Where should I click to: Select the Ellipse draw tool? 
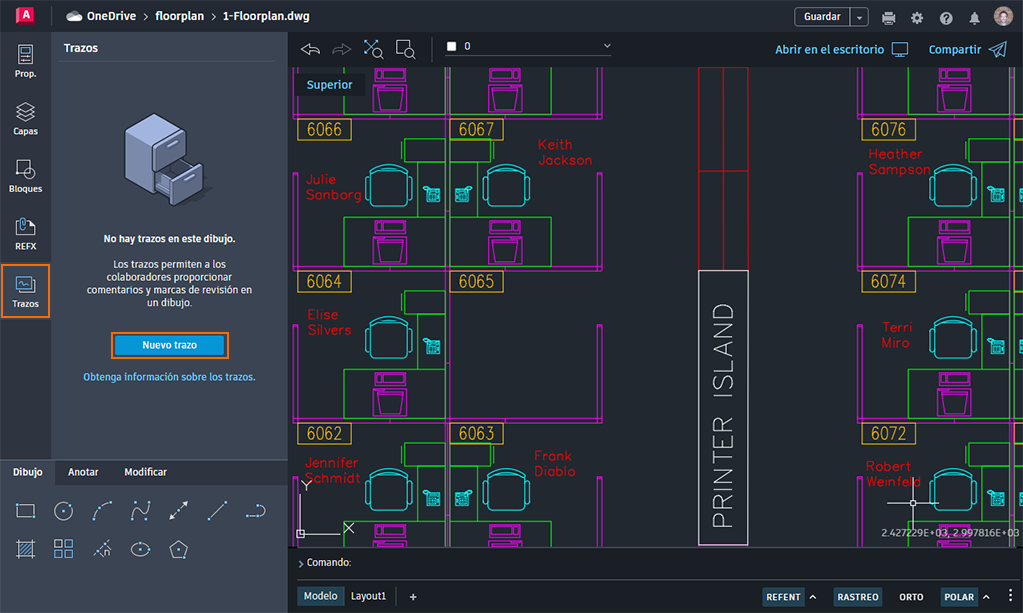pyautogui.click(x=140, y=549)
